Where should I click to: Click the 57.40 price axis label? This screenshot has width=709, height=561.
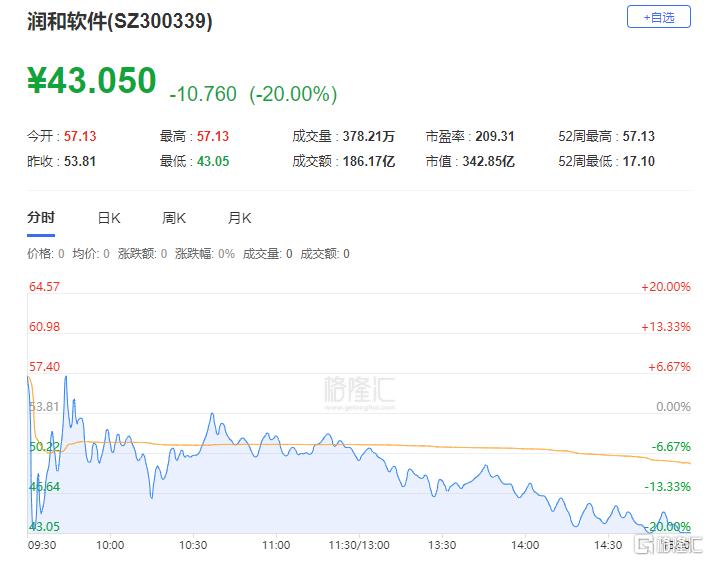(x=44, y=367)
